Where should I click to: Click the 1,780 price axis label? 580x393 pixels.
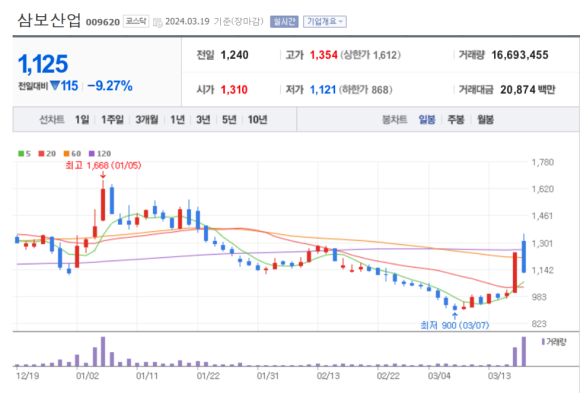coord(543,162)
